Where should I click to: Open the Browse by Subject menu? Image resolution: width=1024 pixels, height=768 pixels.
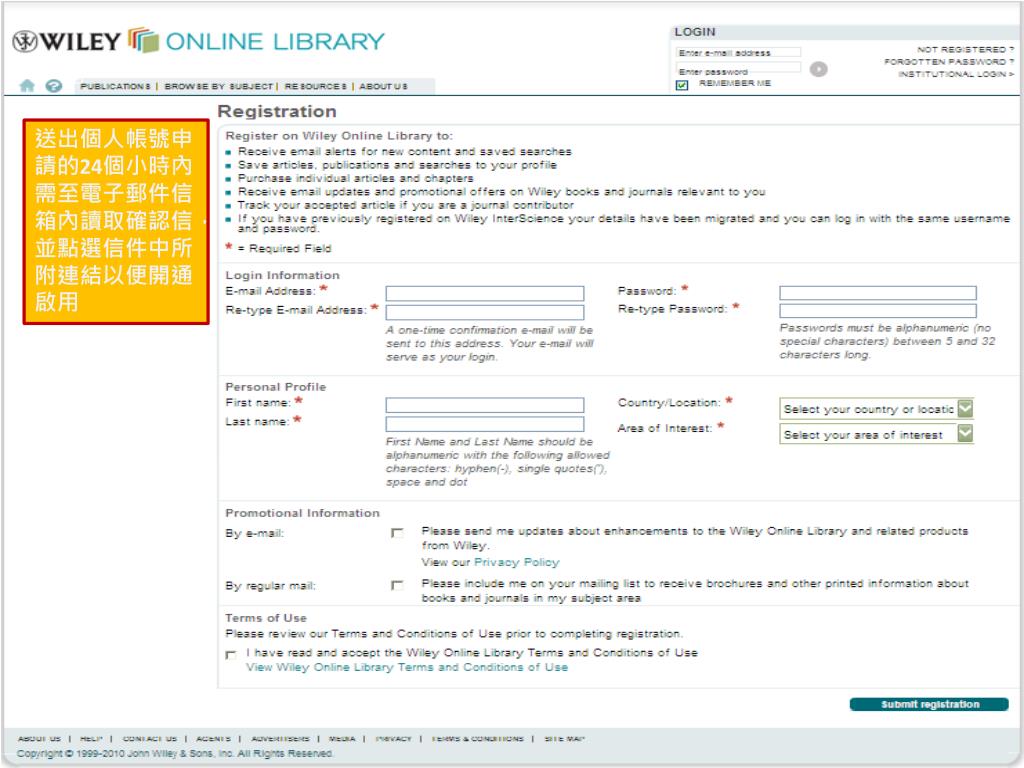coord(219,86)
